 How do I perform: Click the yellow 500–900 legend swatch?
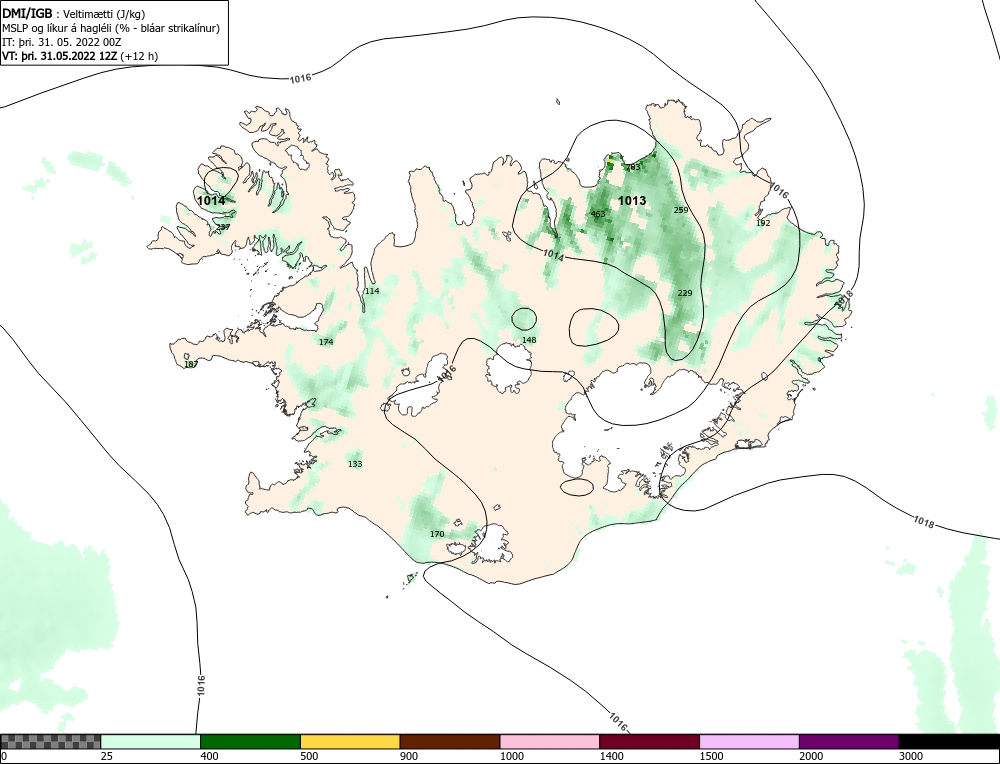coord(350,741)
